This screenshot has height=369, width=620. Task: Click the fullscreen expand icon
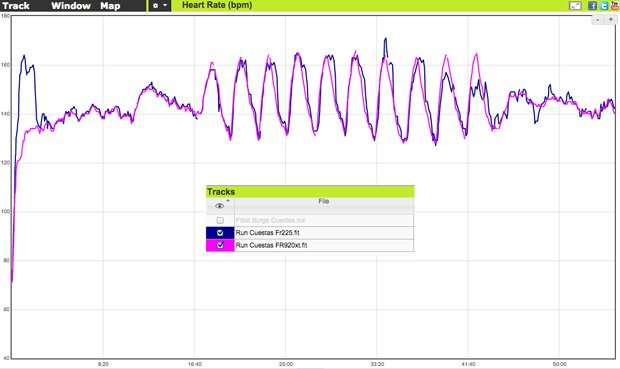pyautogui.click(x=575, y=6)
